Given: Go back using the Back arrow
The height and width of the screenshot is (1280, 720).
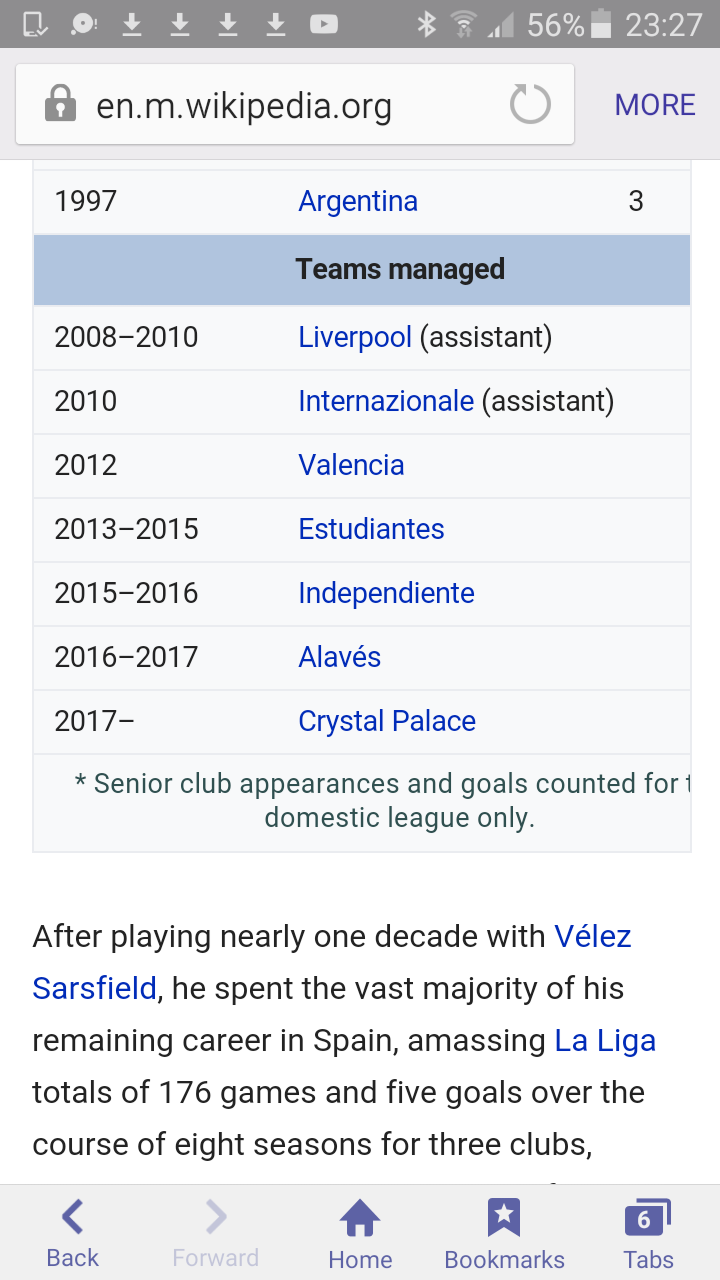Looking at the screenshot, I should point(72,1219).
